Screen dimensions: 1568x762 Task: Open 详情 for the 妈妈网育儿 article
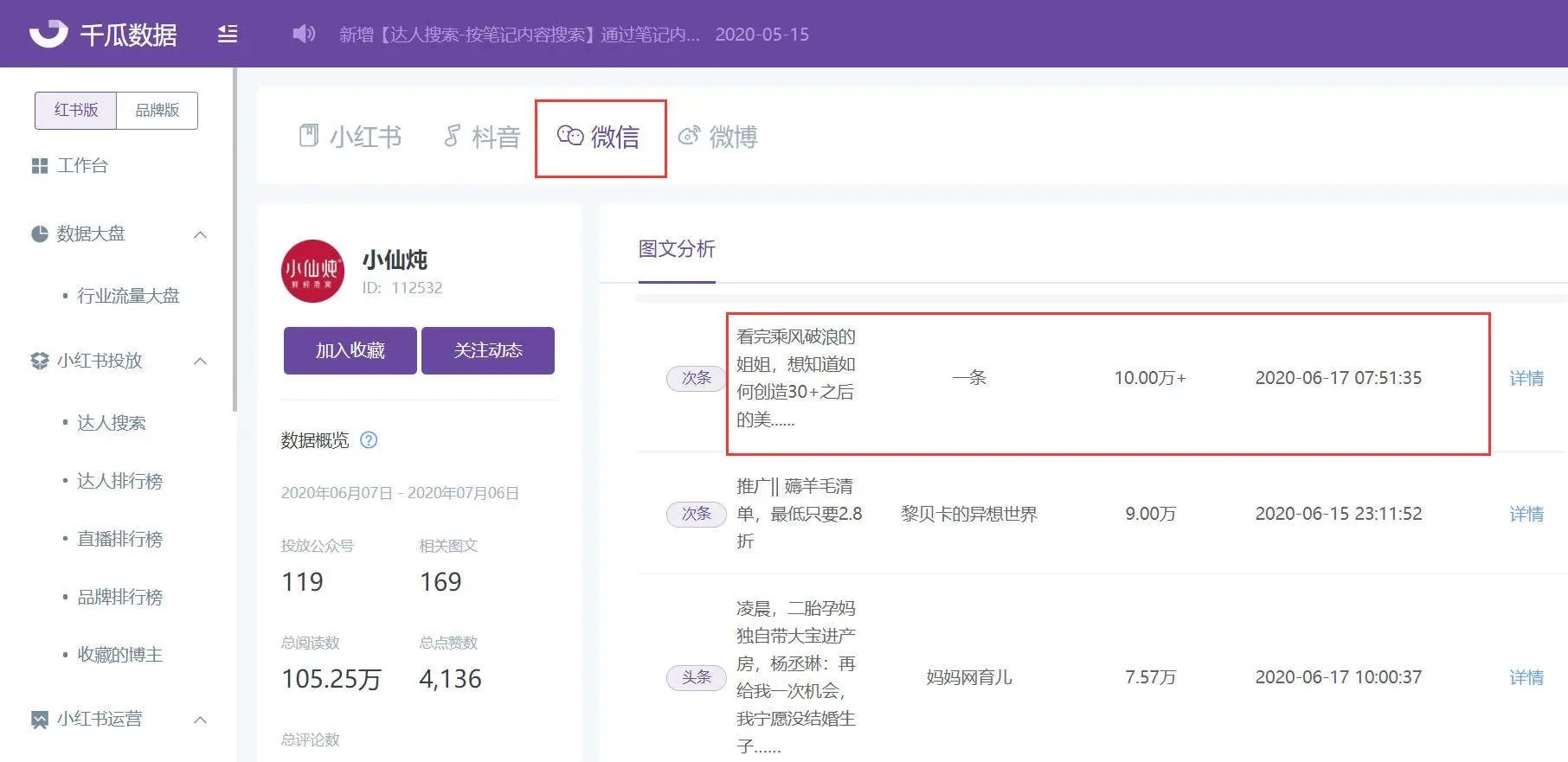click(1526, 677)
